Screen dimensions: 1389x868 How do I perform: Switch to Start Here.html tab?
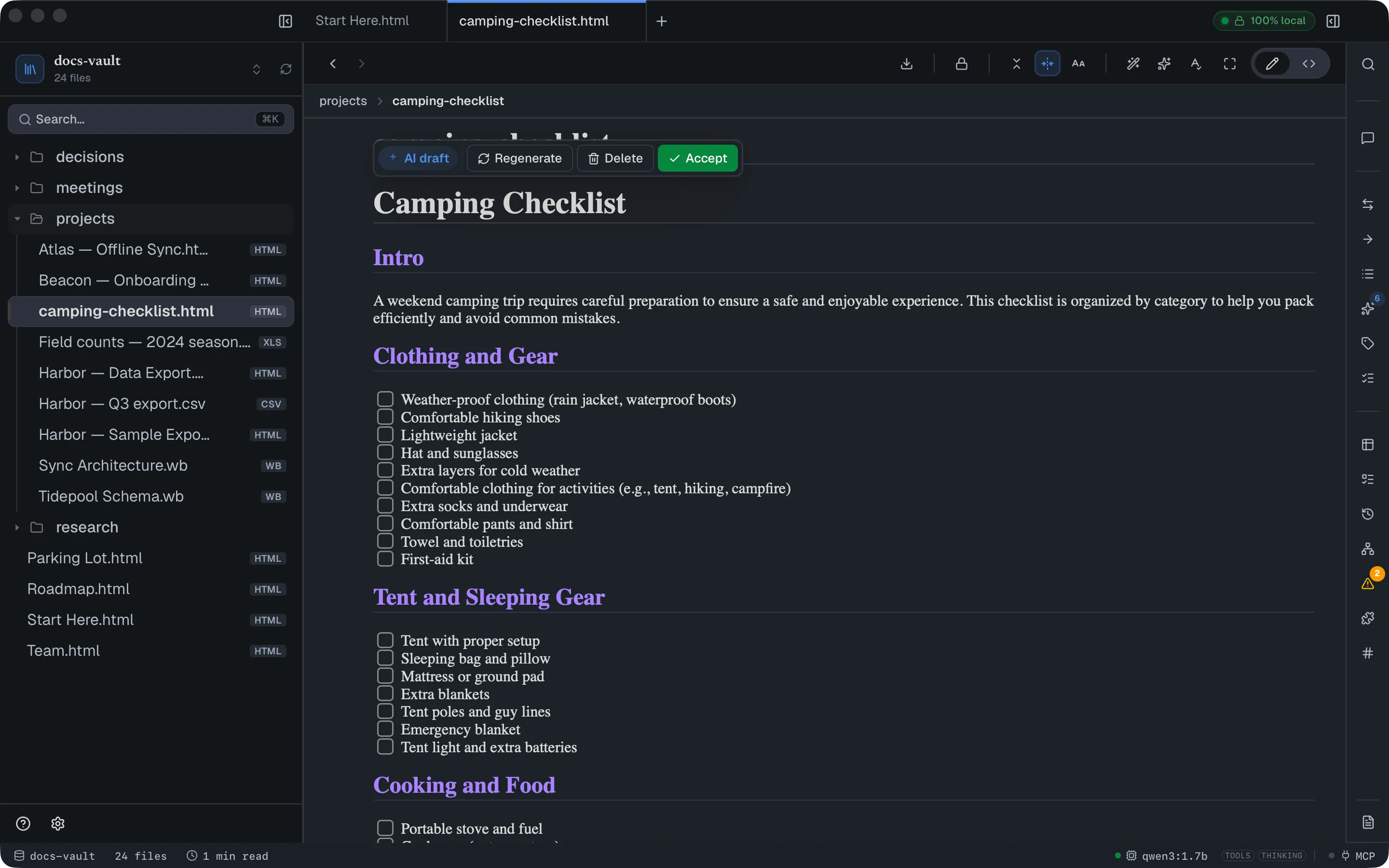click(x=362, y=21)
